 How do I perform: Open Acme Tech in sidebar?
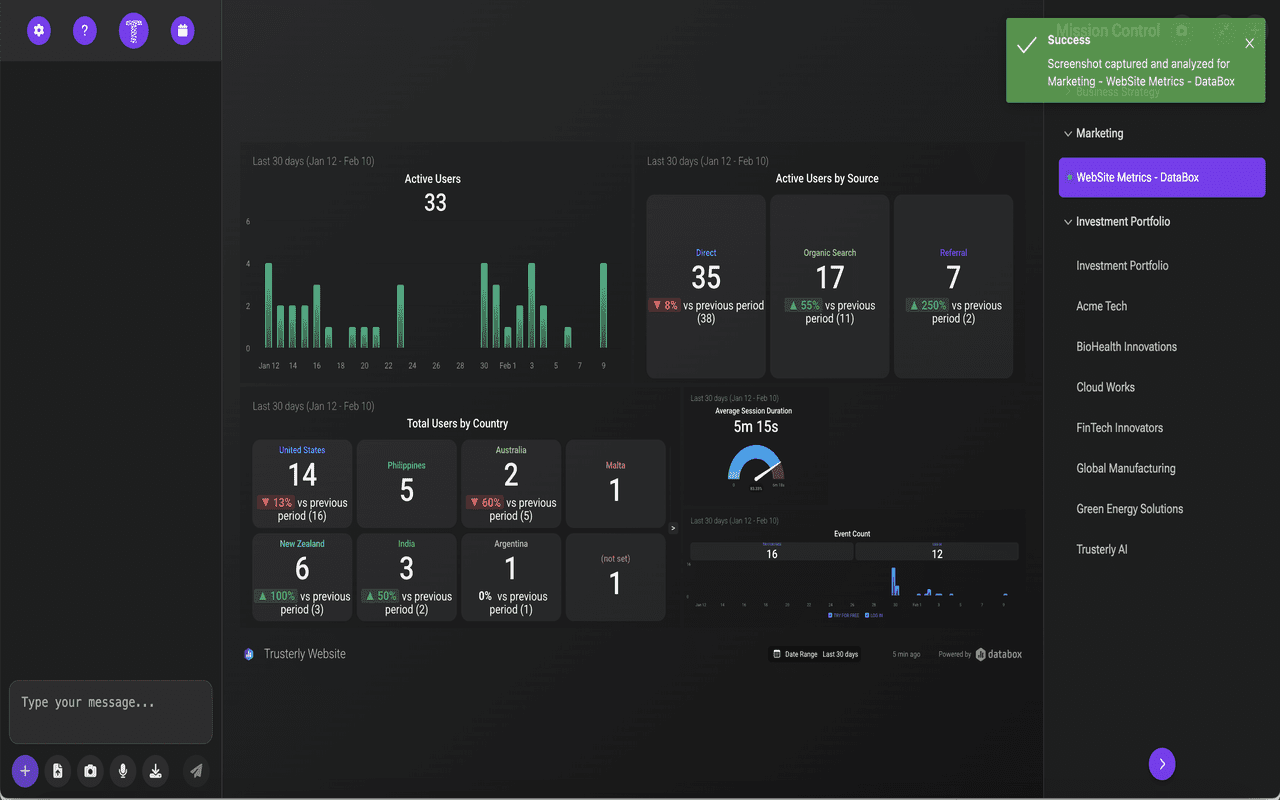(1102, 306)
